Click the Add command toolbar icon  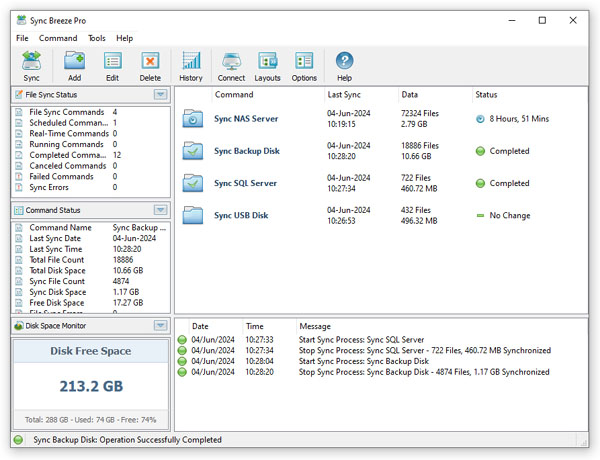[x=74, y=61]
